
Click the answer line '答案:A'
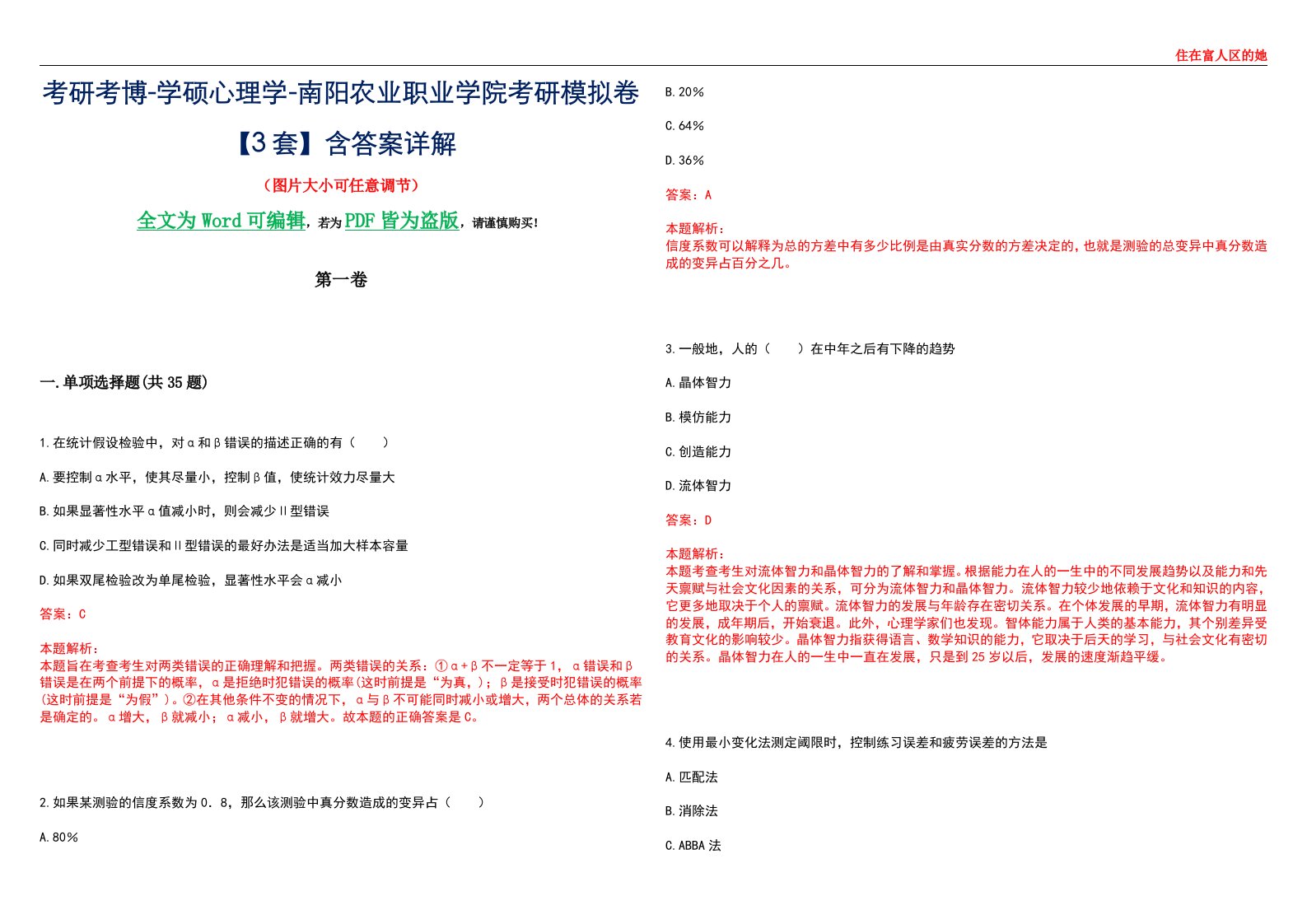pos(689,195)
